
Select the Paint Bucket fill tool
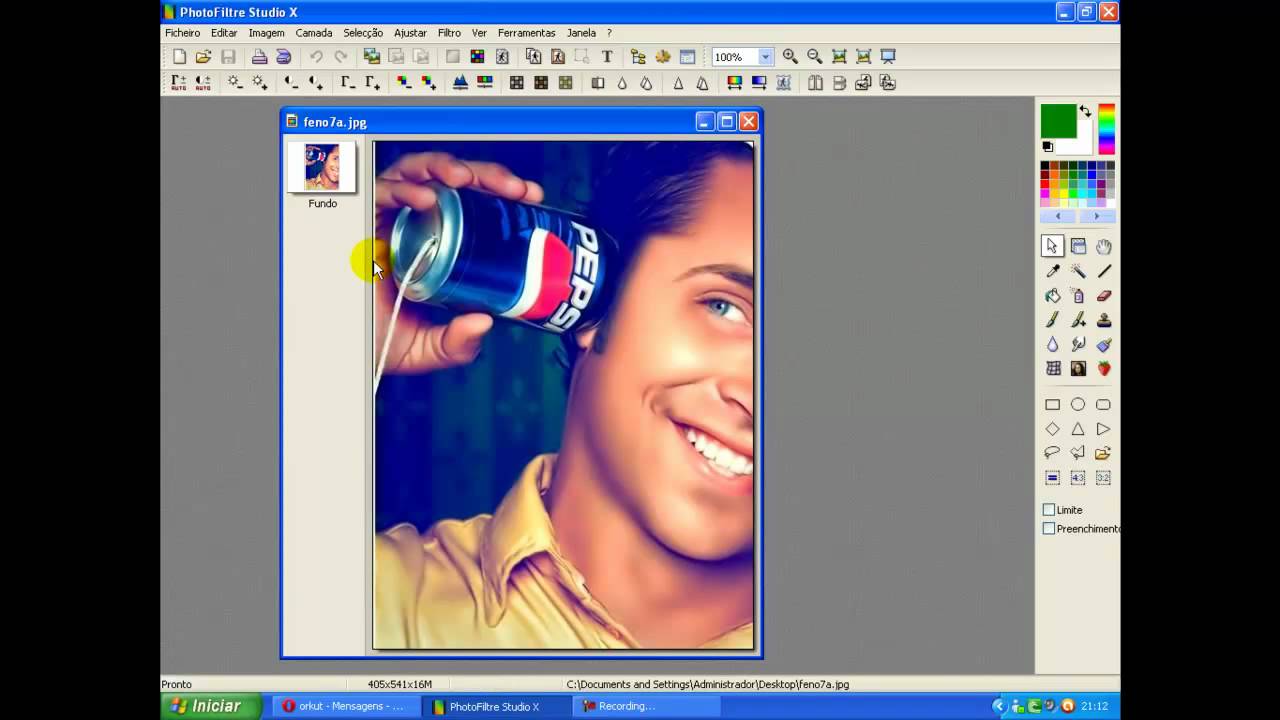pos(1053,296)
